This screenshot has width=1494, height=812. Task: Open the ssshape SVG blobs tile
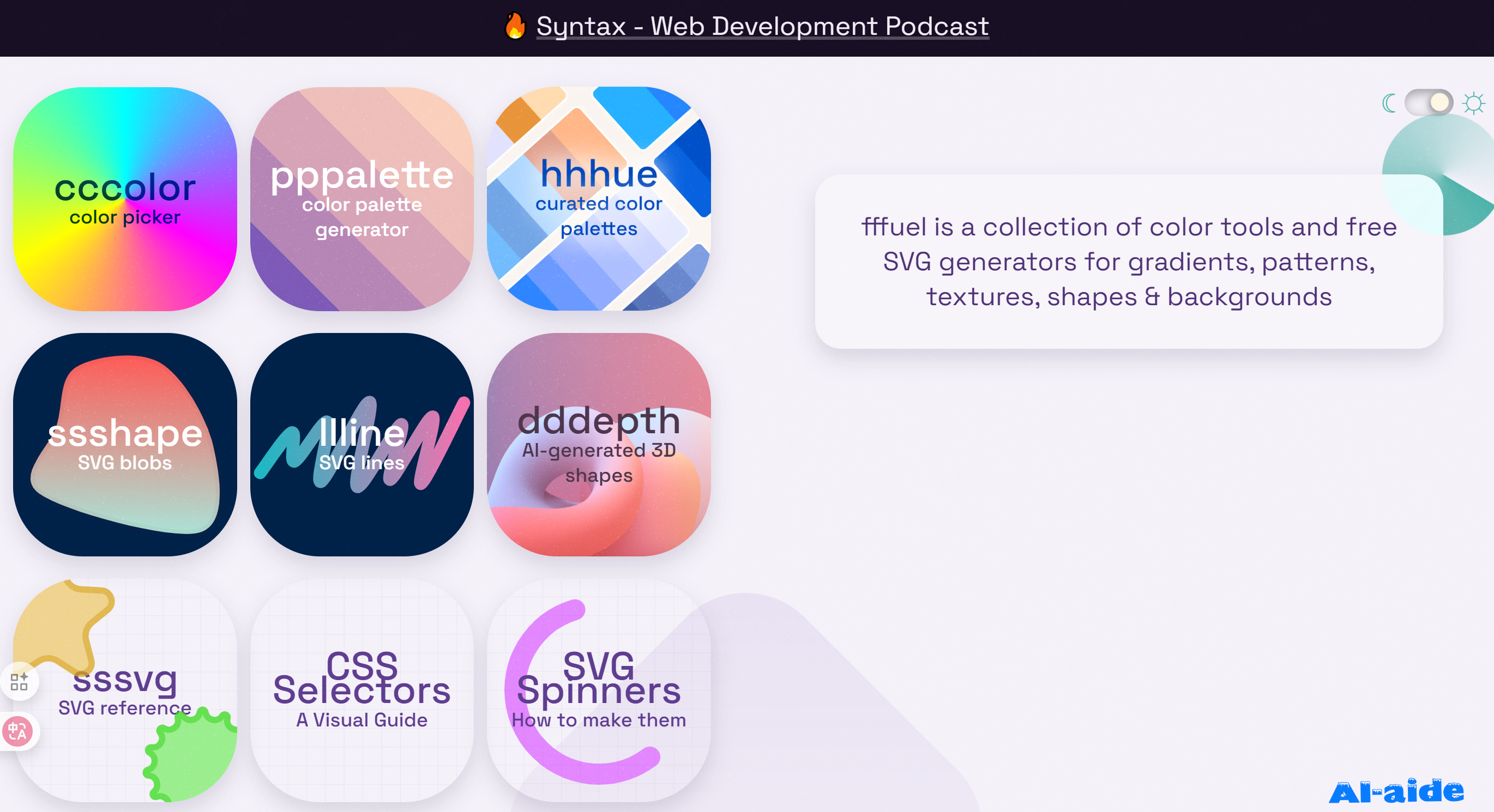(x=125, y=445)
